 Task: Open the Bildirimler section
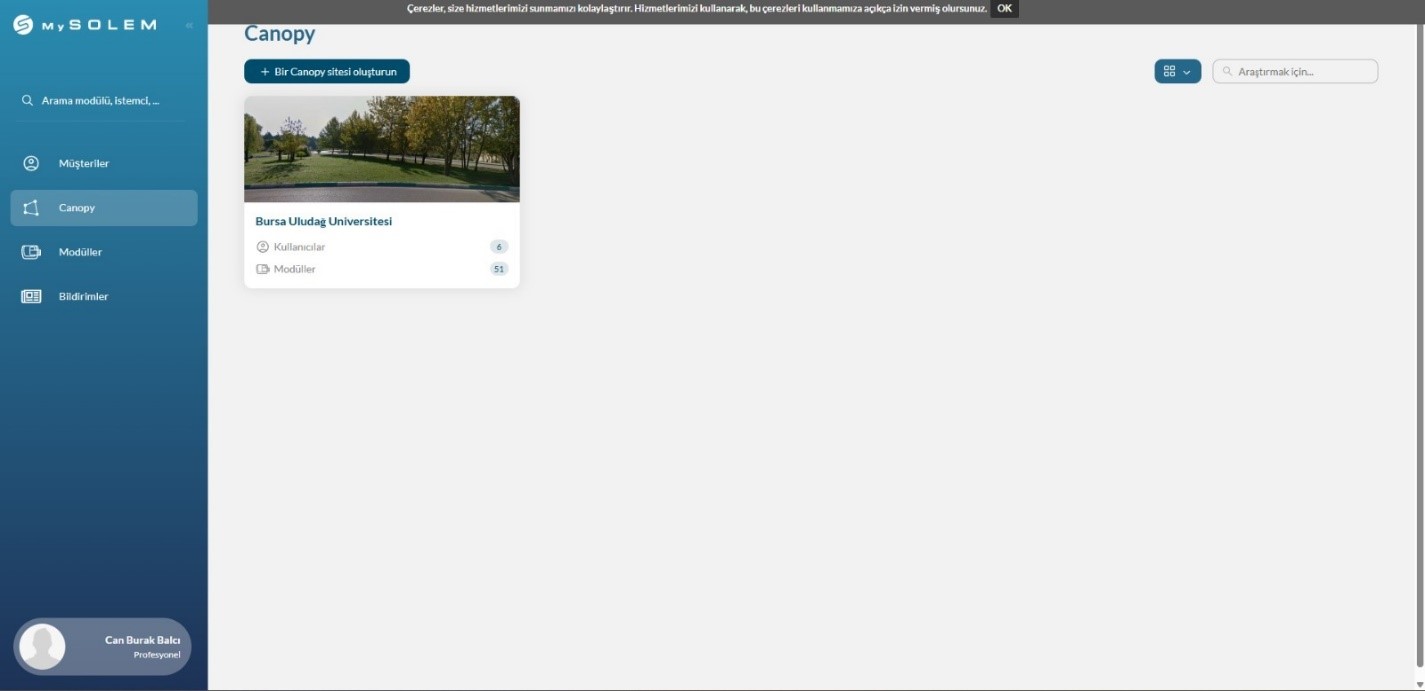(x=83, y=296)
